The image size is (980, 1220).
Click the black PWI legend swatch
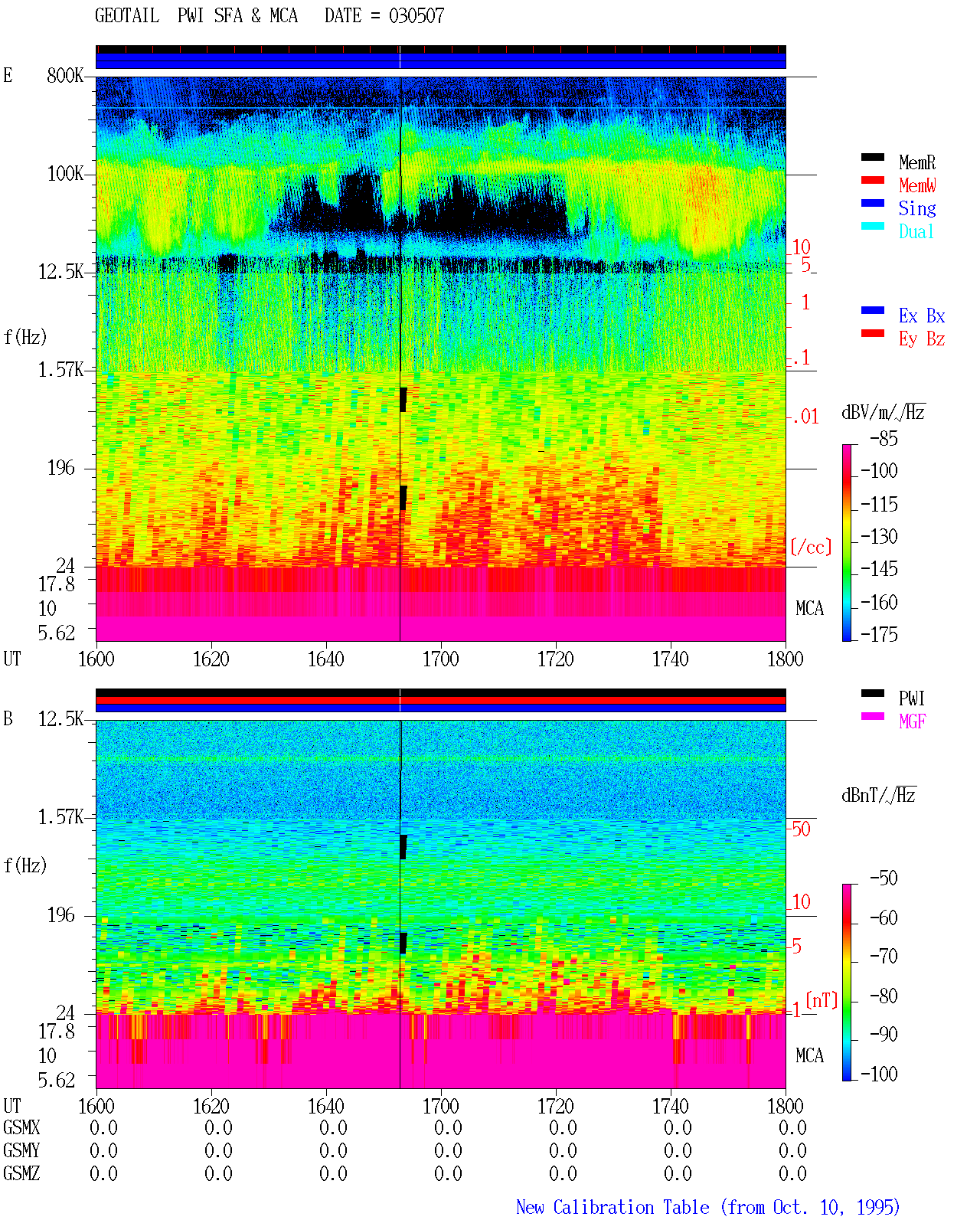(873, 693)
